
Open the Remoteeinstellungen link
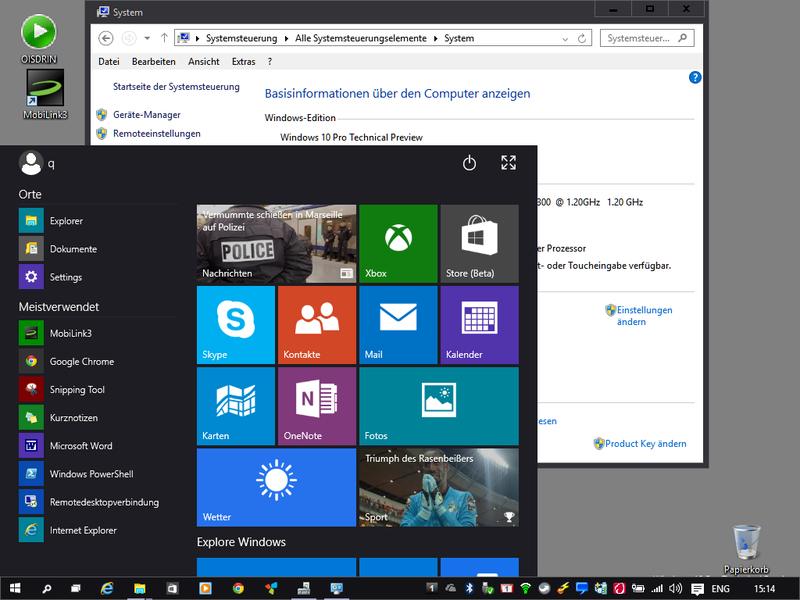point(157,134)
